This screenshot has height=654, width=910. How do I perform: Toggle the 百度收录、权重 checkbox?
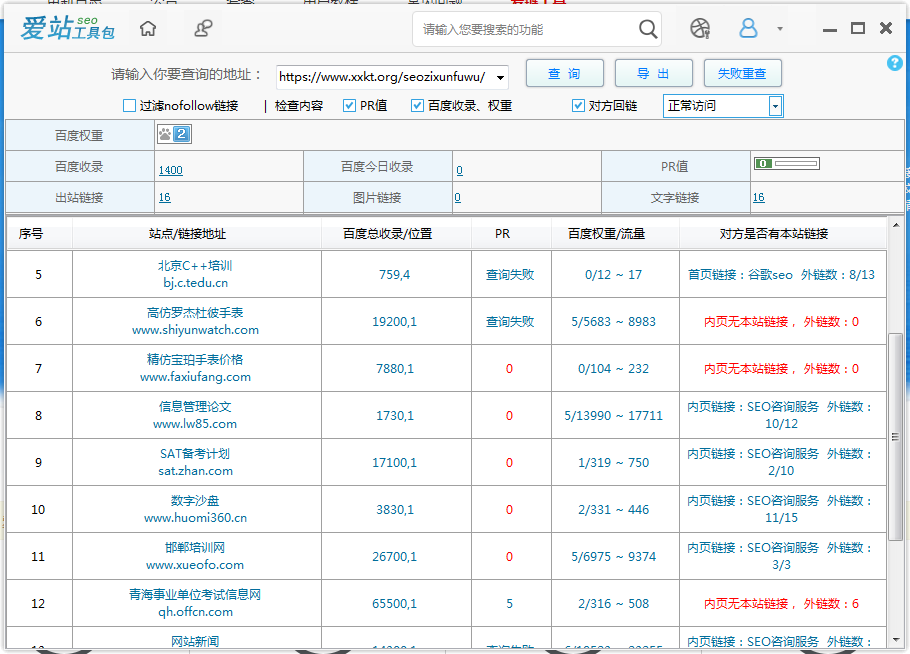(x=417, y=106)
